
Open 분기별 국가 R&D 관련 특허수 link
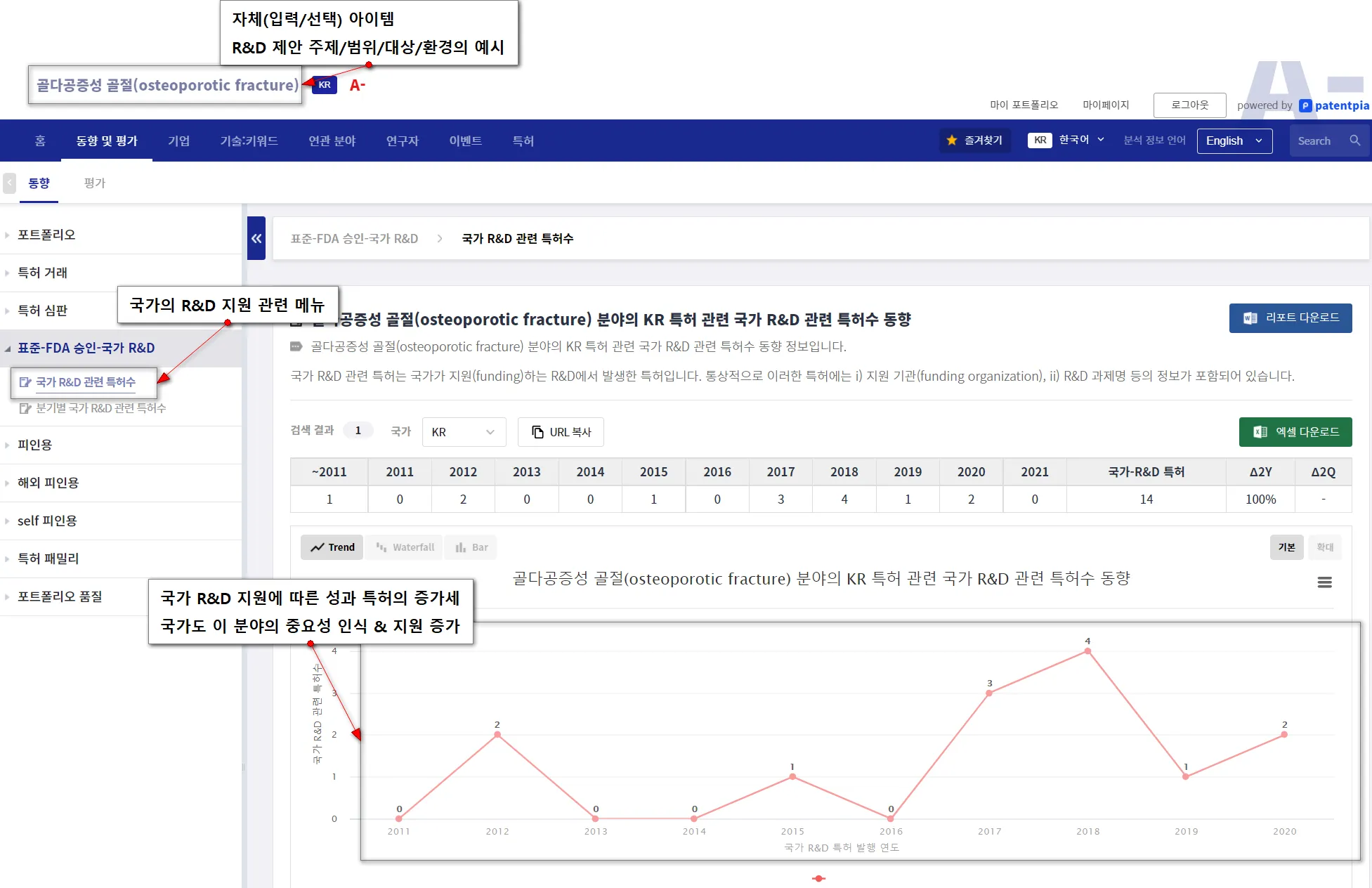click(100, 408)
